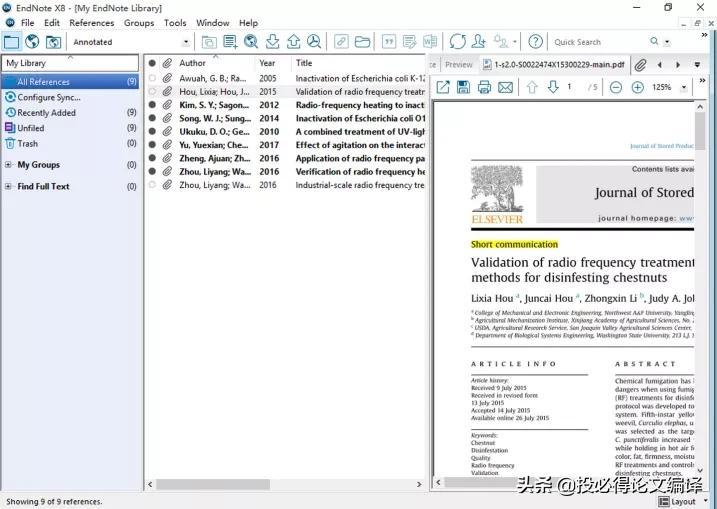Toggle read status dot for Zhou Industrial-scale reference
This screenshot has width=717, height=509.
152,185
